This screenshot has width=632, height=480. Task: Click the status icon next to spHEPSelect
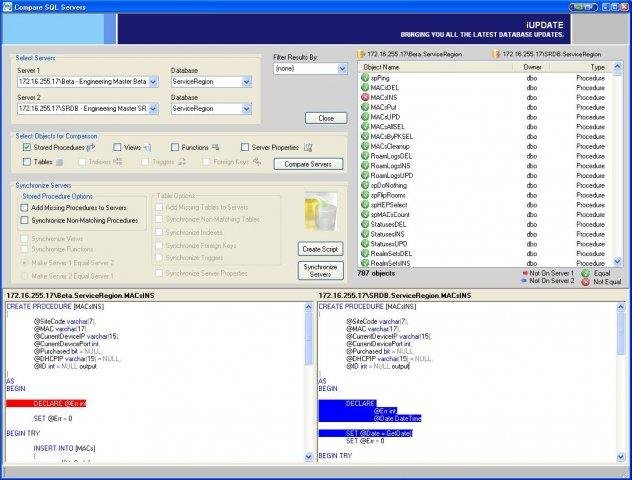pos(365,204)
